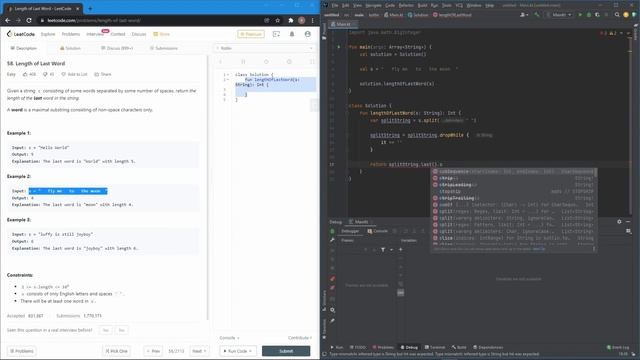This screenshot has width=640, height=360.
Task: Expand the Console panel in LeetCode
Action: (x=229, y=338)
